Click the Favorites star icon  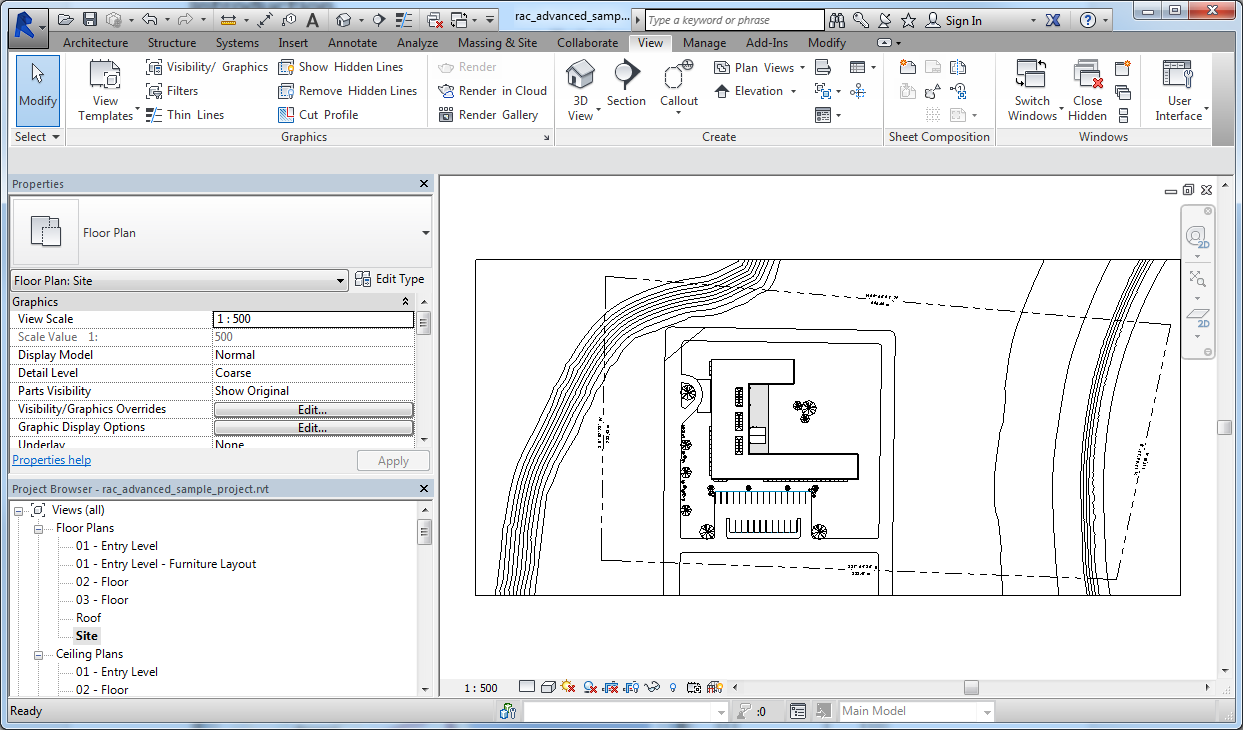click(x=908, y=20)
